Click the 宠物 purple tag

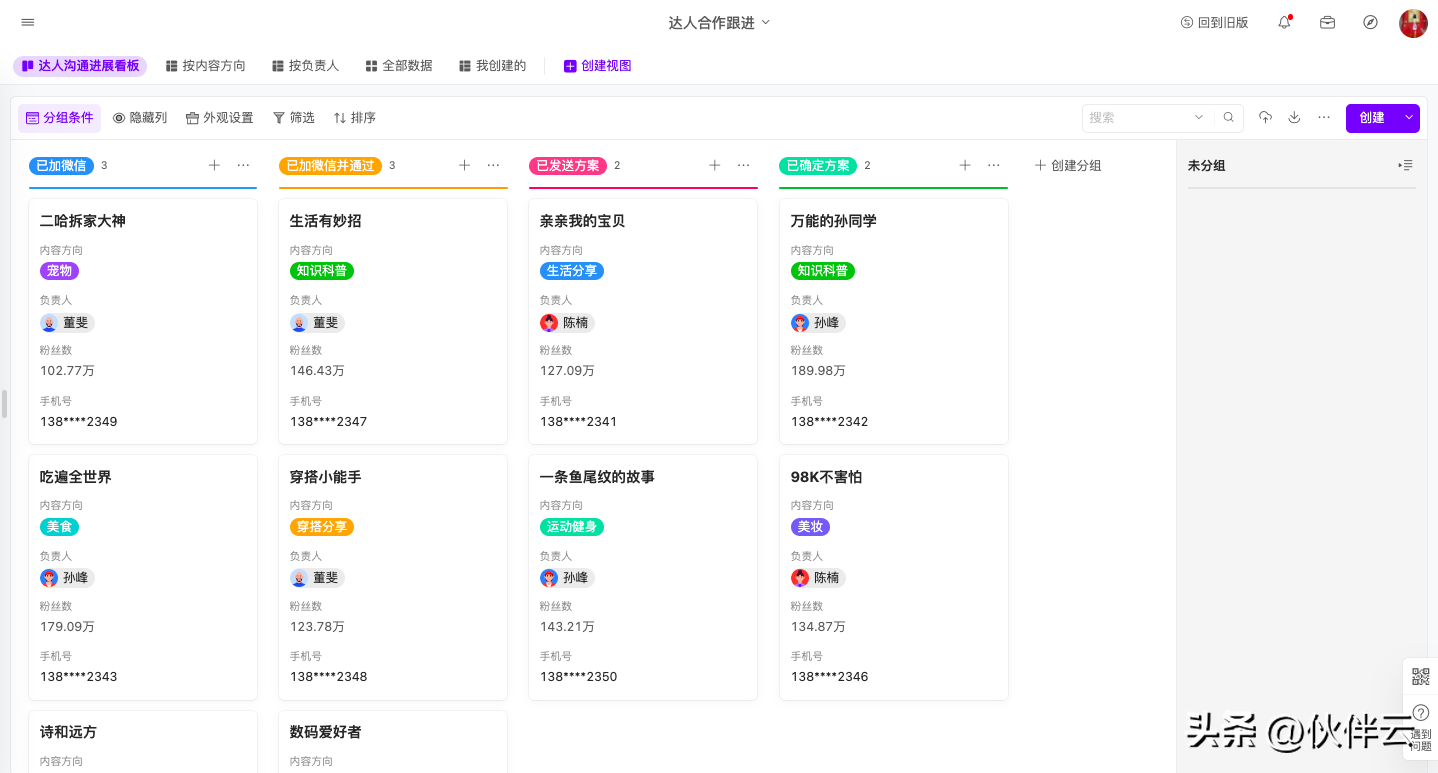pyautogui.click(x=59, y=271)
